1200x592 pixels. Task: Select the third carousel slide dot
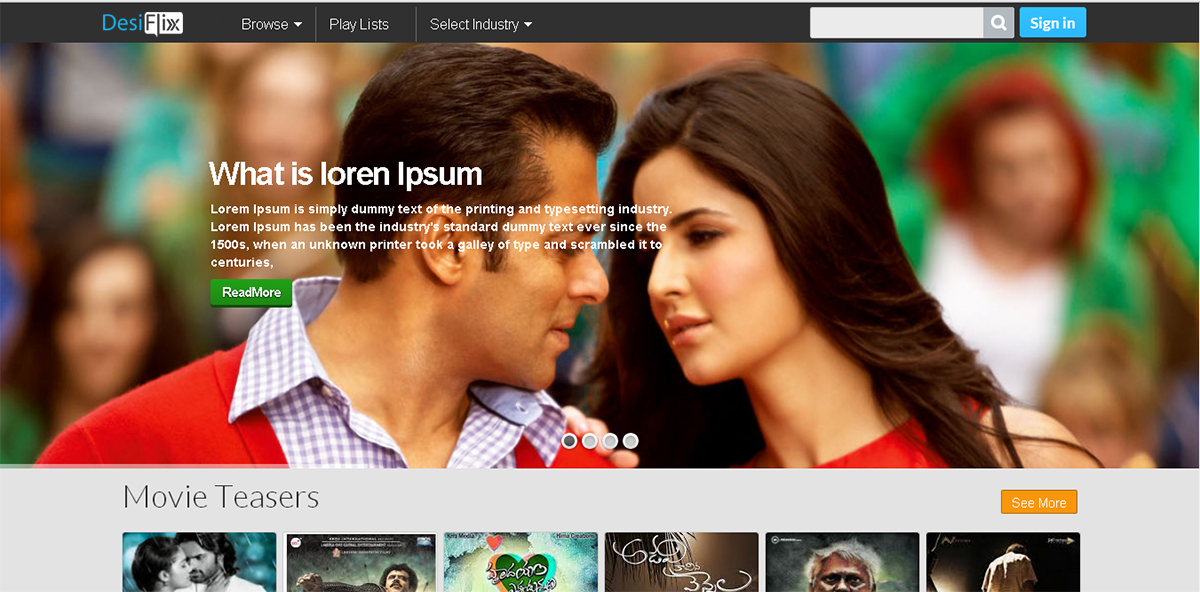click(610, 440)
